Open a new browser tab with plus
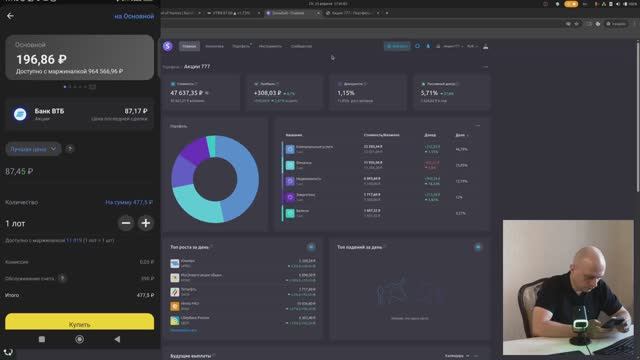The width and height of the screenshot is (640, 360). [x=387, y=13]
